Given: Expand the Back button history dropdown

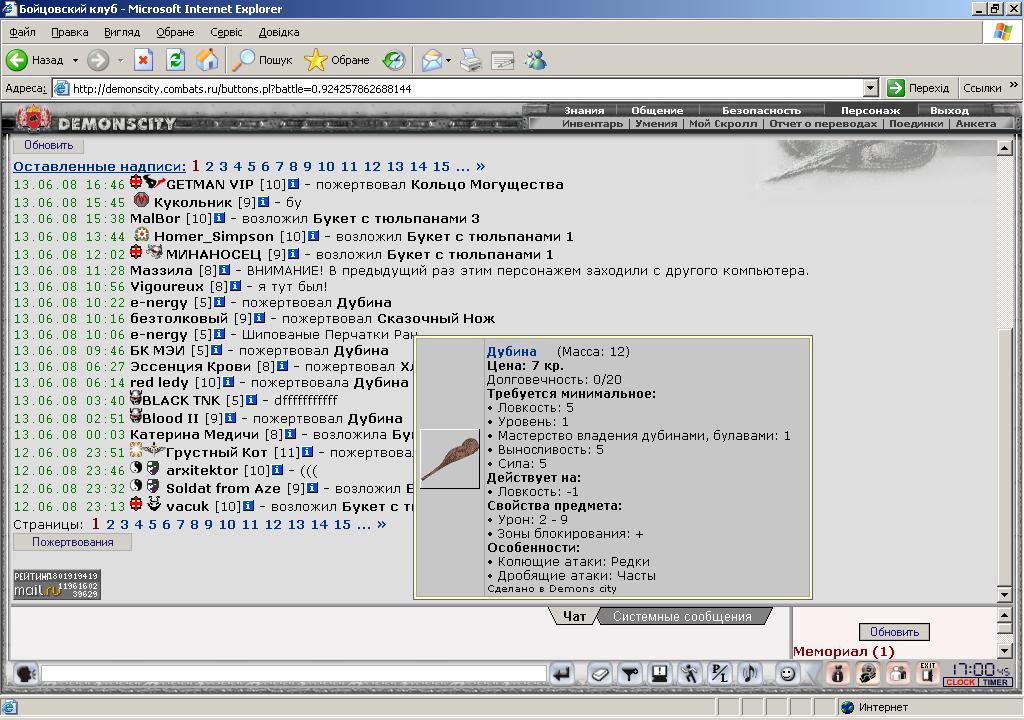Looking at the screenshot, I should click(x=75, y=60).
